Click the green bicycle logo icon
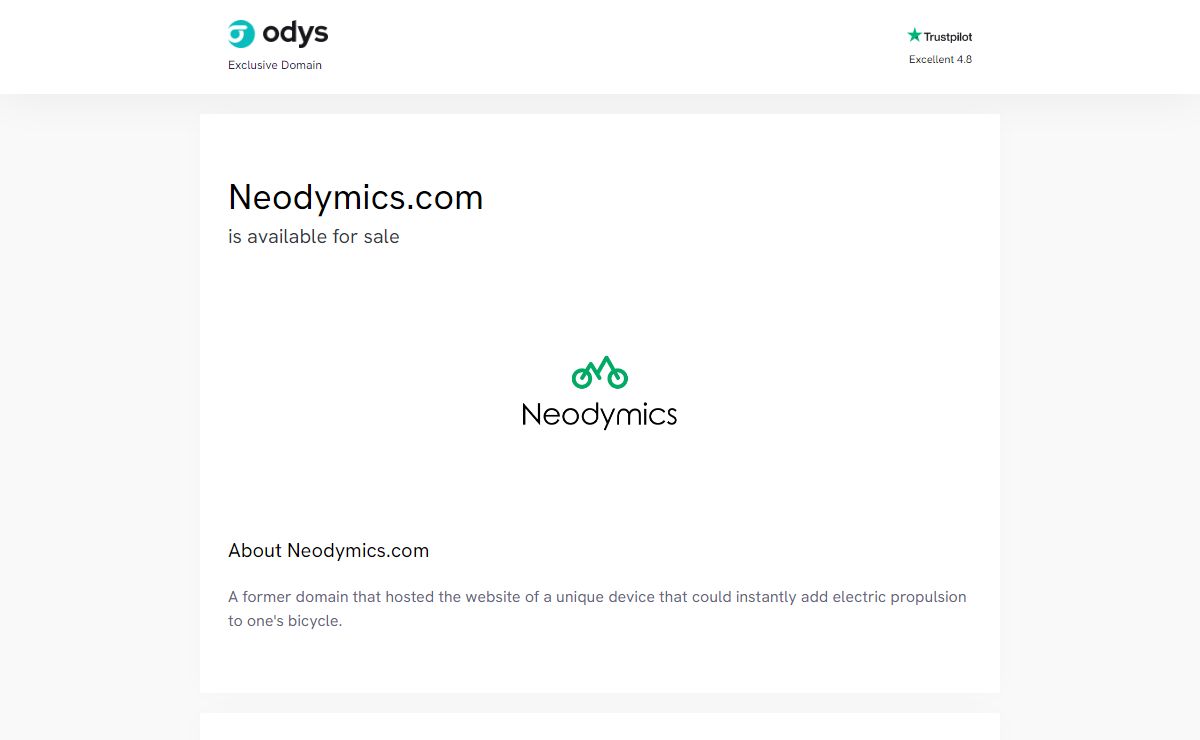1200x740 pixels. pyautogui.click(x=599, y=373)
